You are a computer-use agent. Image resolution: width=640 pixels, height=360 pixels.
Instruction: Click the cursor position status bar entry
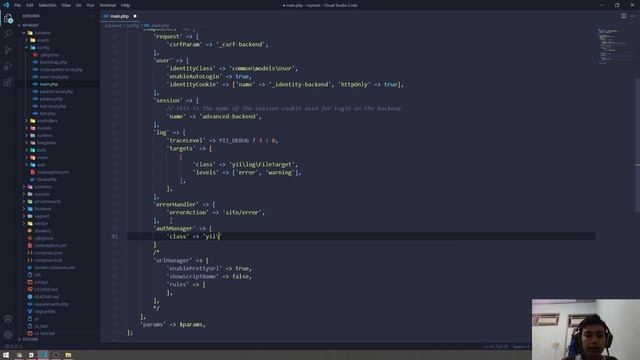coord(496,347)
